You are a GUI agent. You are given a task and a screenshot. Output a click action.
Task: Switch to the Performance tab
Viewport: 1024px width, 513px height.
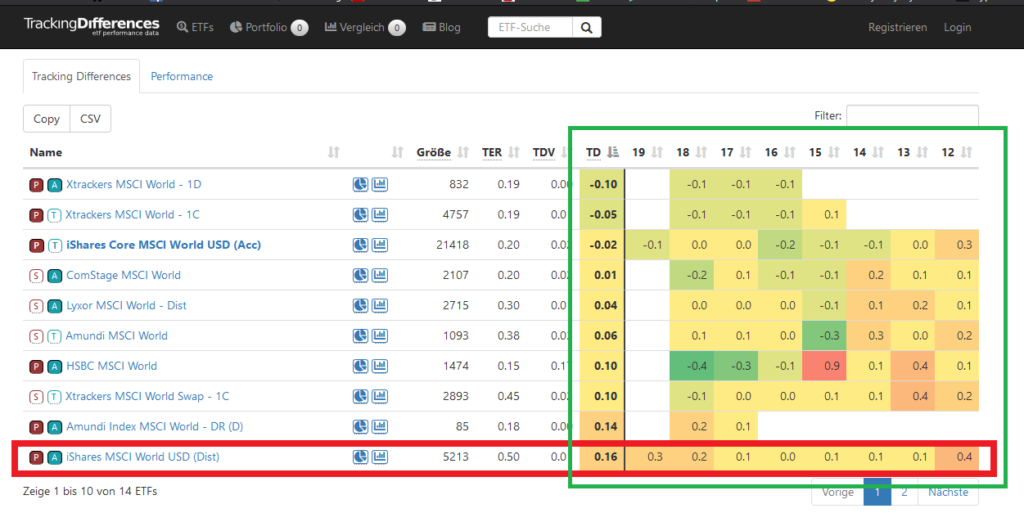click(182, 76)
